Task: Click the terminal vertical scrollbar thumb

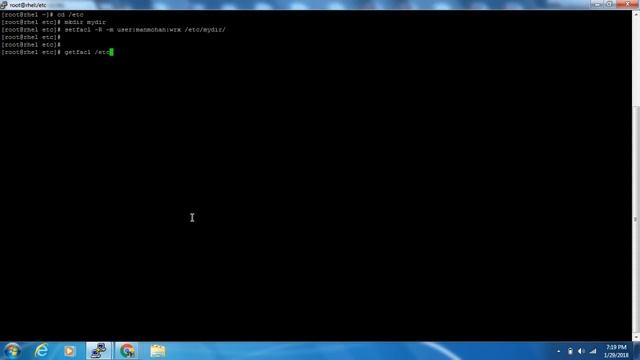Action: [x=636, y=220]
